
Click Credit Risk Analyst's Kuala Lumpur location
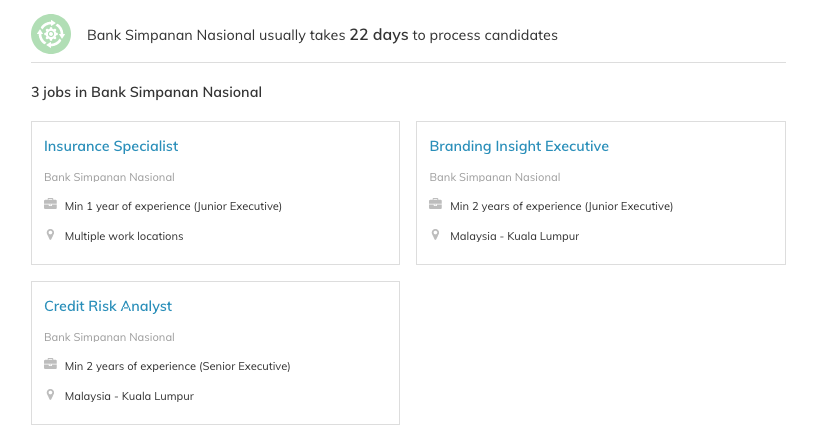click(129, 397)
